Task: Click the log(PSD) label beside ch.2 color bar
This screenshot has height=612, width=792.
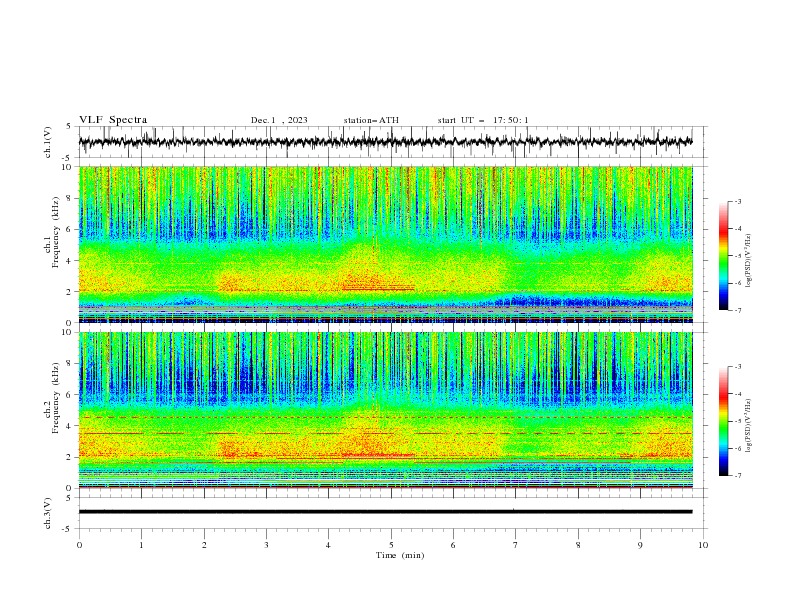Action: click(x=748, y=425)
